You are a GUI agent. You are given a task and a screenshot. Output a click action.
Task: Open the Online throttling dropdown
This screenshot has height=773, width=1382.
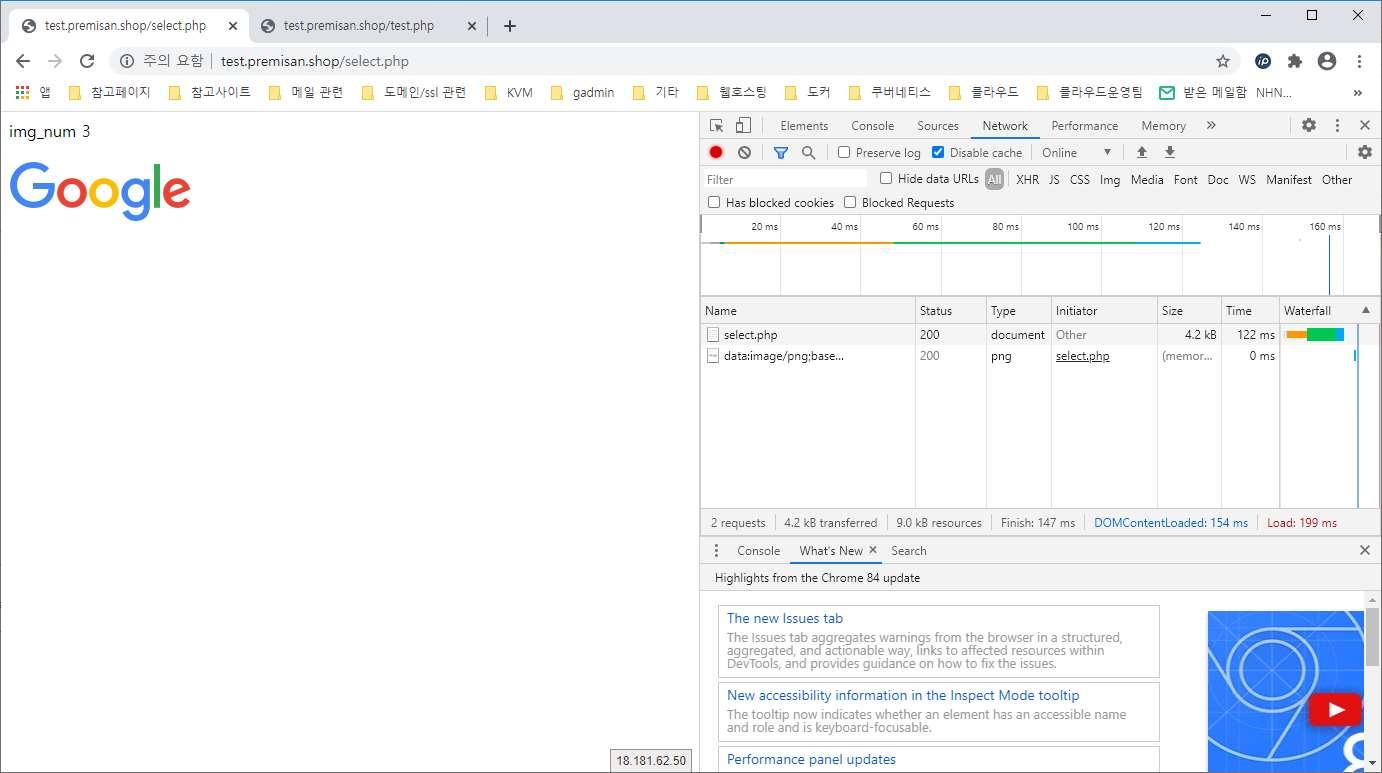tap(1076, 152)
